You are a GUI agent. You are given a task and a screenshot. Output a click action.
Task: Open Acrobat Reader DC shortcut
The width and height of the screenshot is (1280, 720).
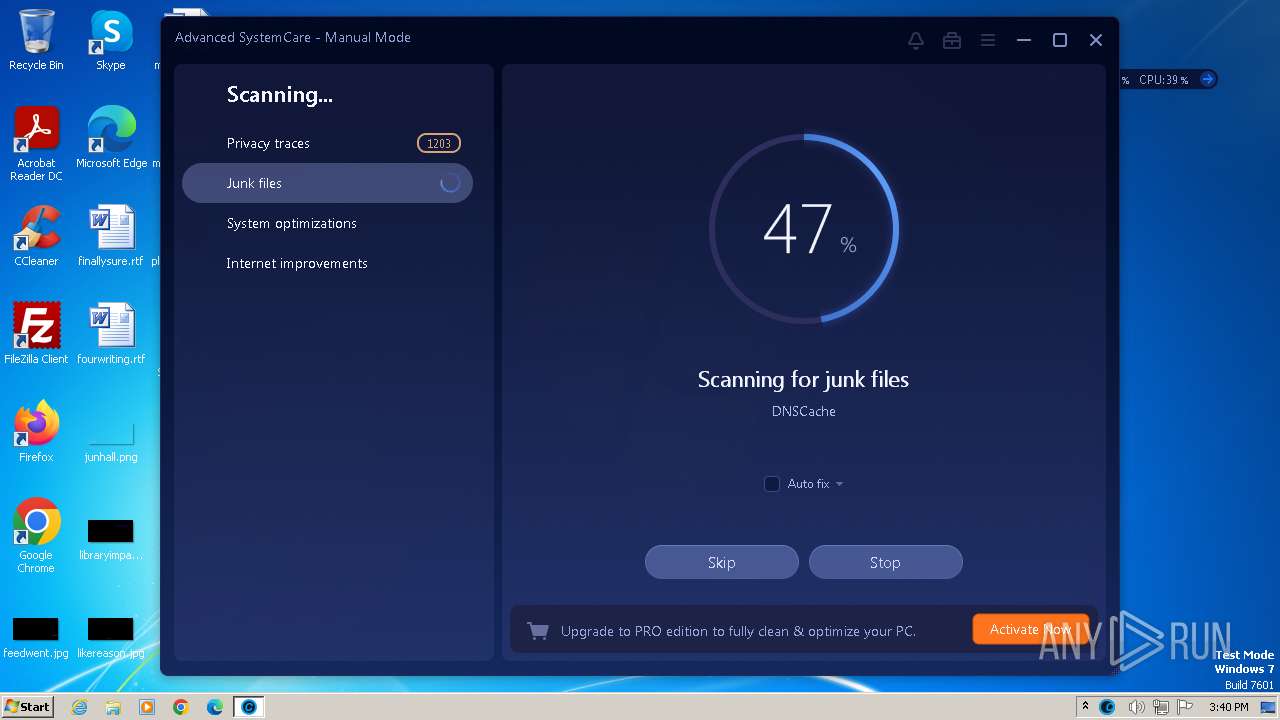point(36,144)
